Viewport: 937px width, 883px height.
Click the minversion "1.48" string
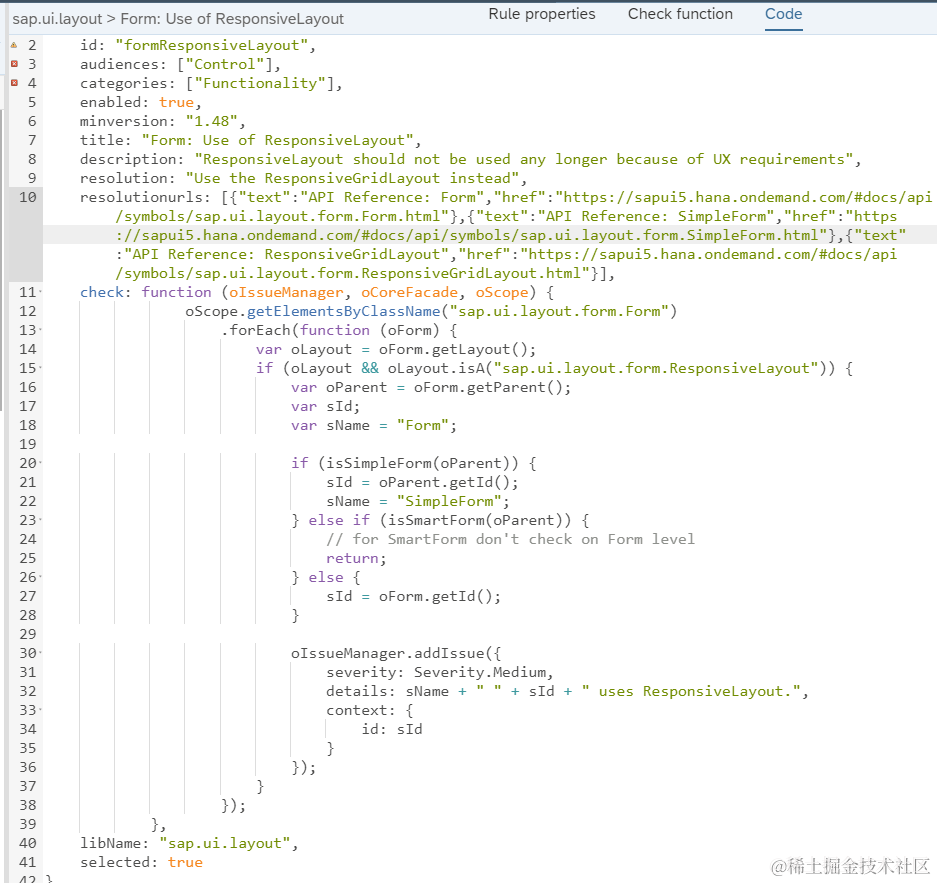(x=212, y=121)
